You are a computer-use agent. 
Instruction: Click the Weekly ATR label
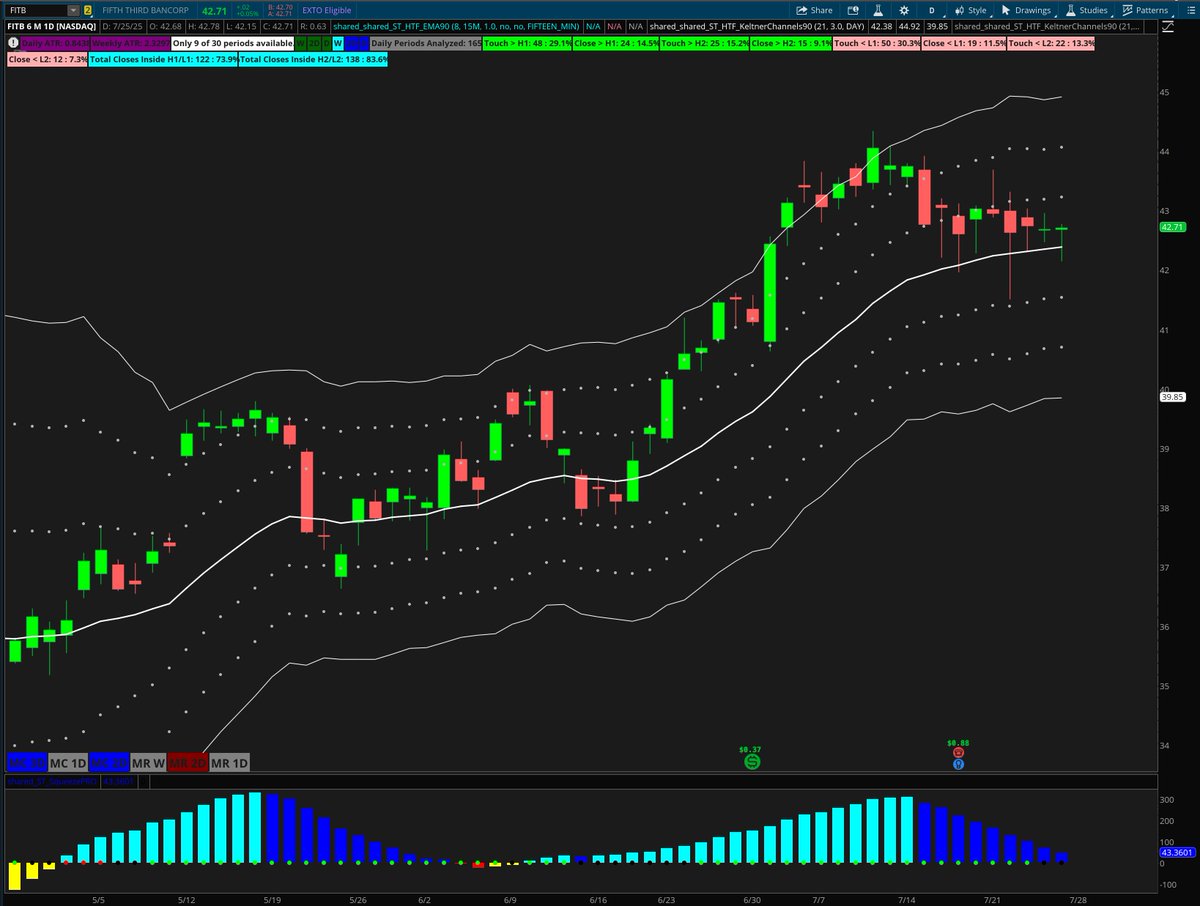coord(129,43)
